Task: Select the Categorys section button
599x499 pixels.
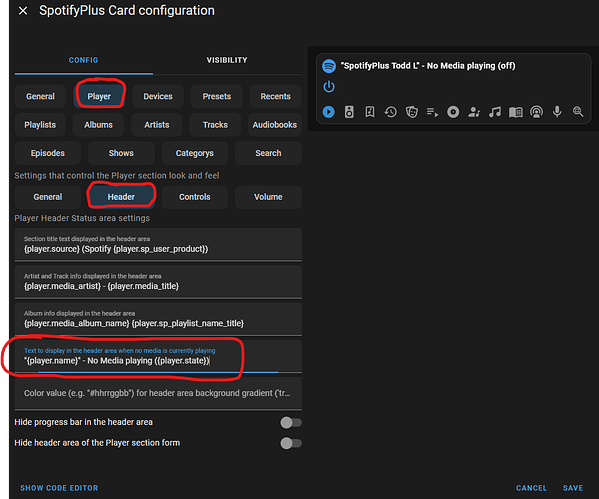Action: point(195,153)
